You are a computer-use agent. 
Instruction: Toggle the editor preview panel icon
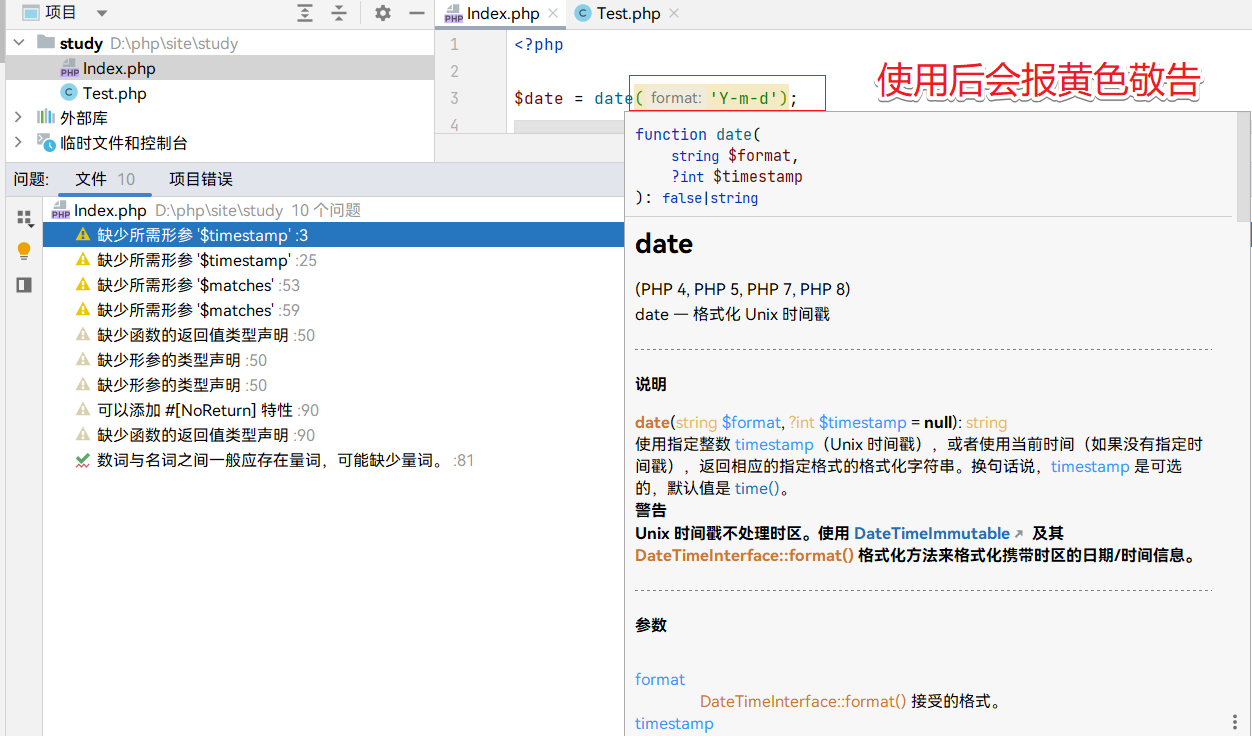tap(24, 285)
